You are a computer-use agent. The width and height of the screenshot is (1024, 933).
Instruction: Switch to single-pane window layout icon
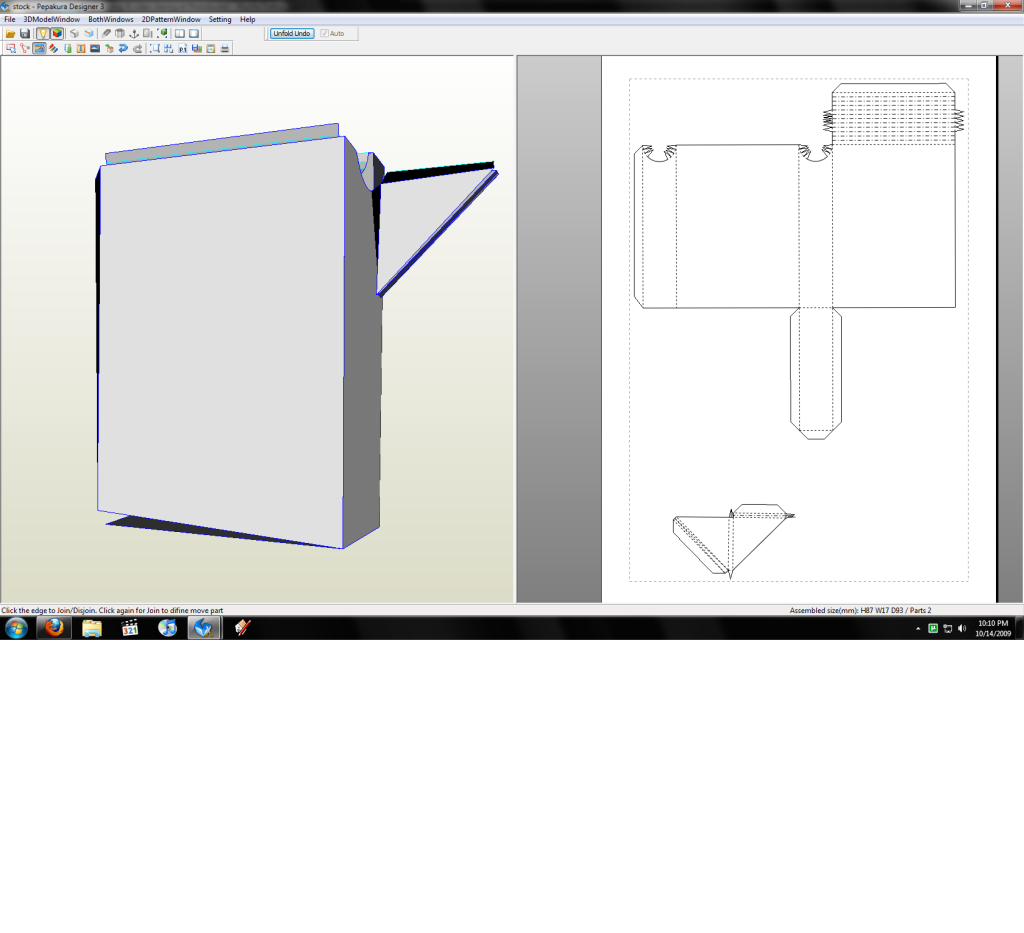pos(194,33)
